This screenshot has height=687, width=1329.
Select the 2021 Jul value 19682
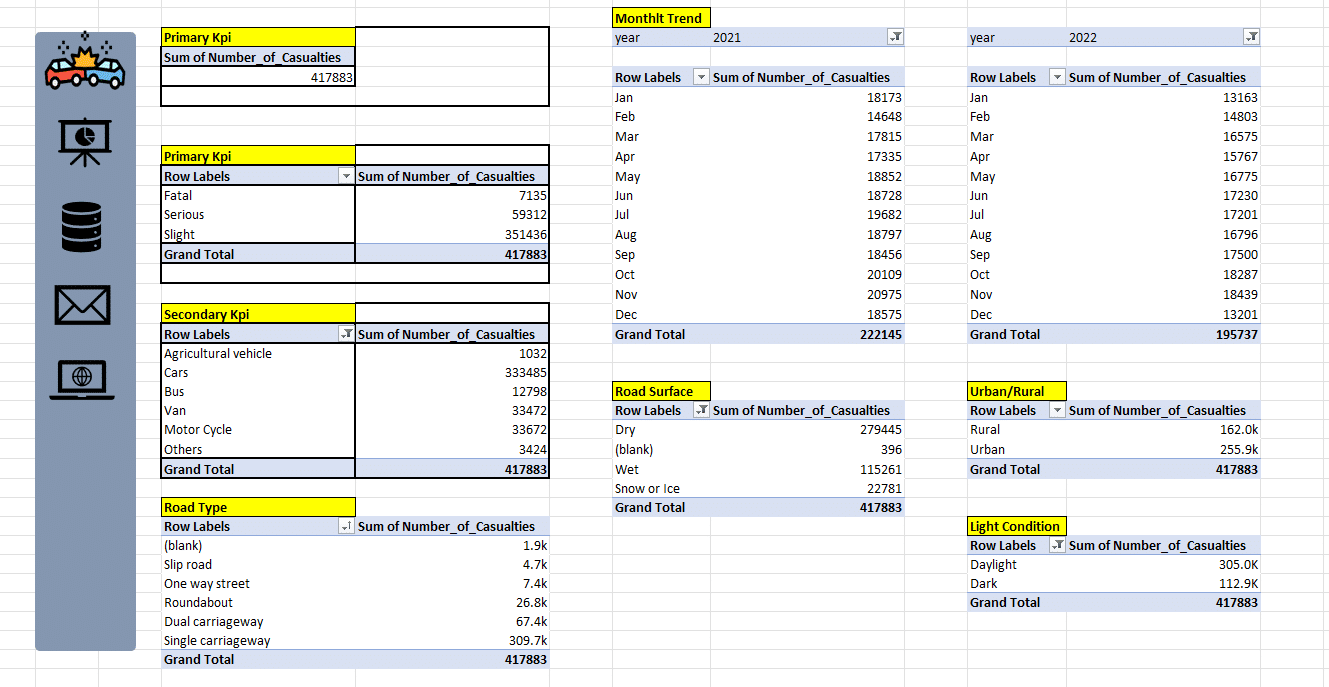pos(807,214)
